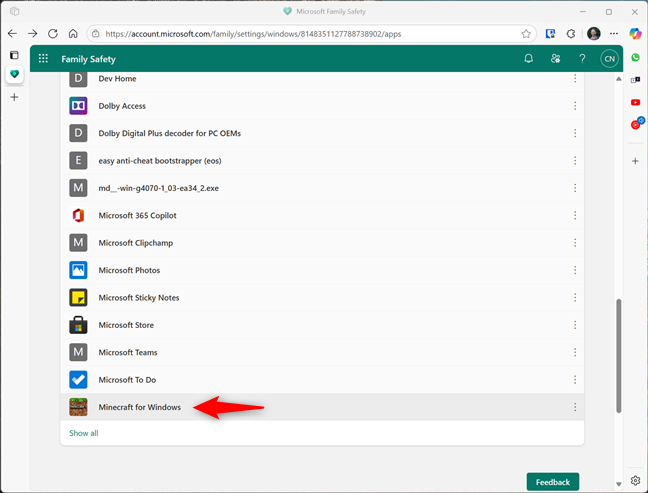This screenshot has height=493, width=648.
Task: Click the Microsoft To Do icon
Action: coord(78,380)
